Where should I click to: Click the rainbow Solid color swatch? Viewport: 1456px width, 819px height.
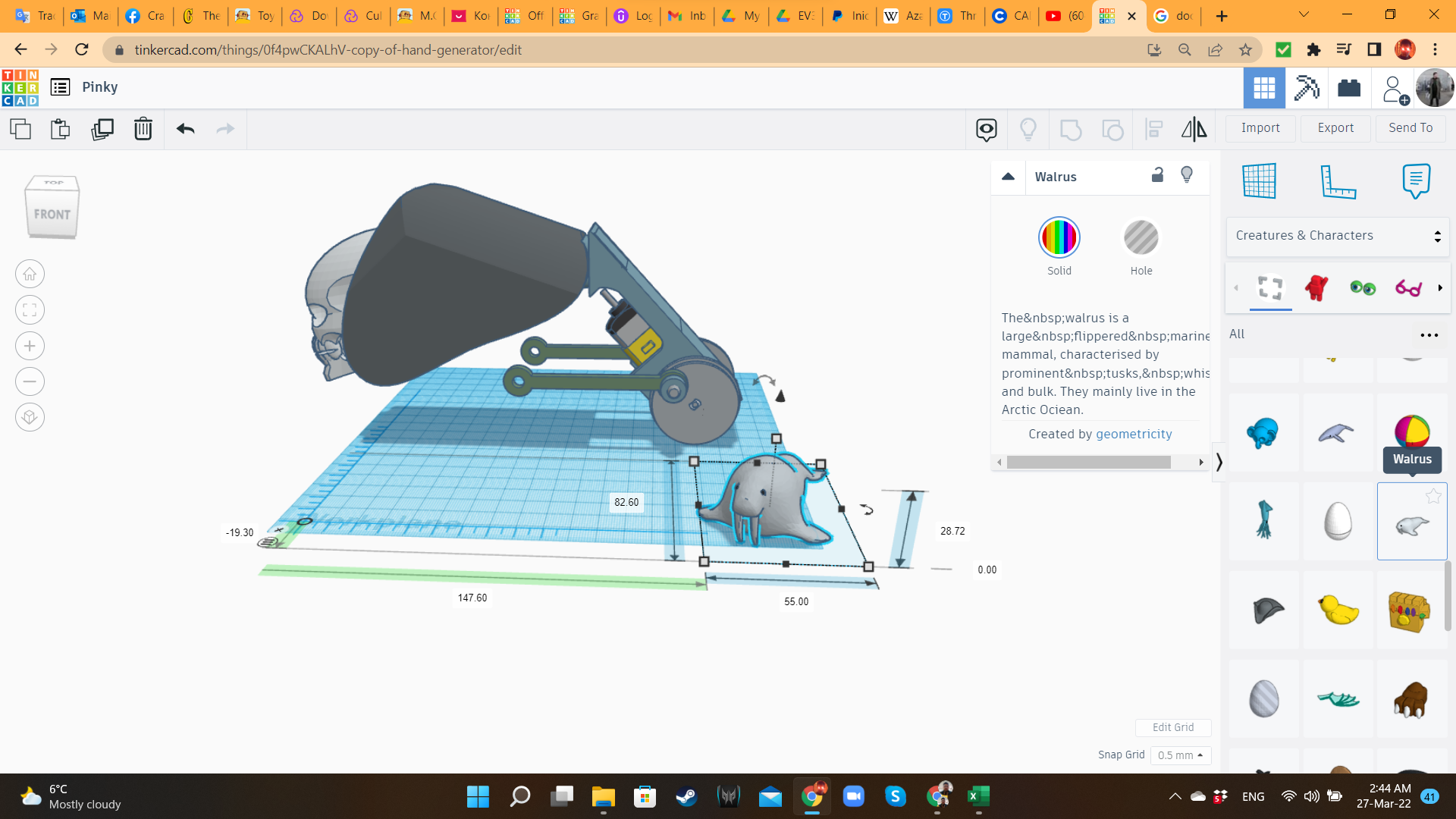click(1059, 238)
